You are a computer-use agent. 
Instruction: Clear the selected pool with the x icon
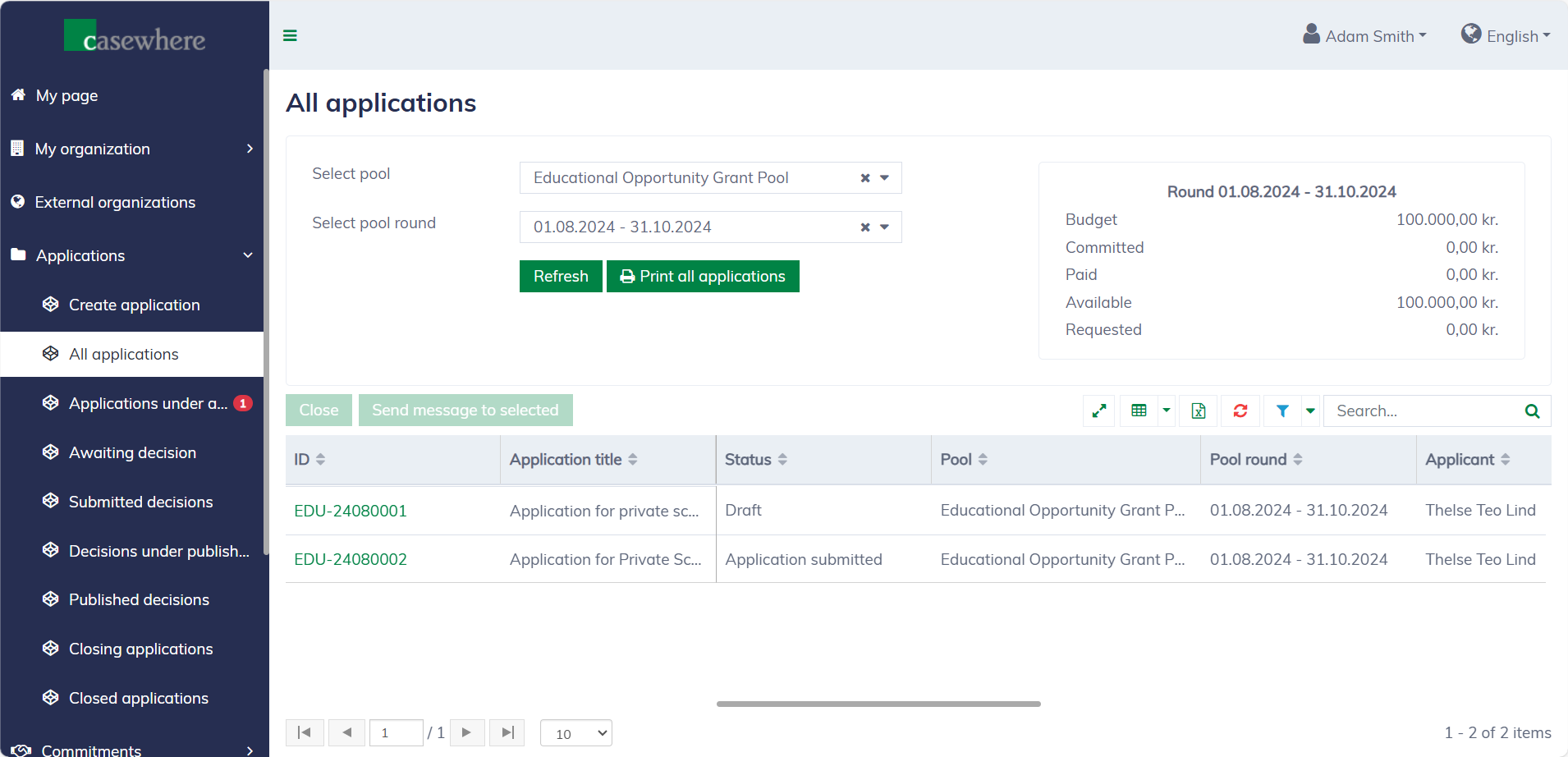[865, 178]
